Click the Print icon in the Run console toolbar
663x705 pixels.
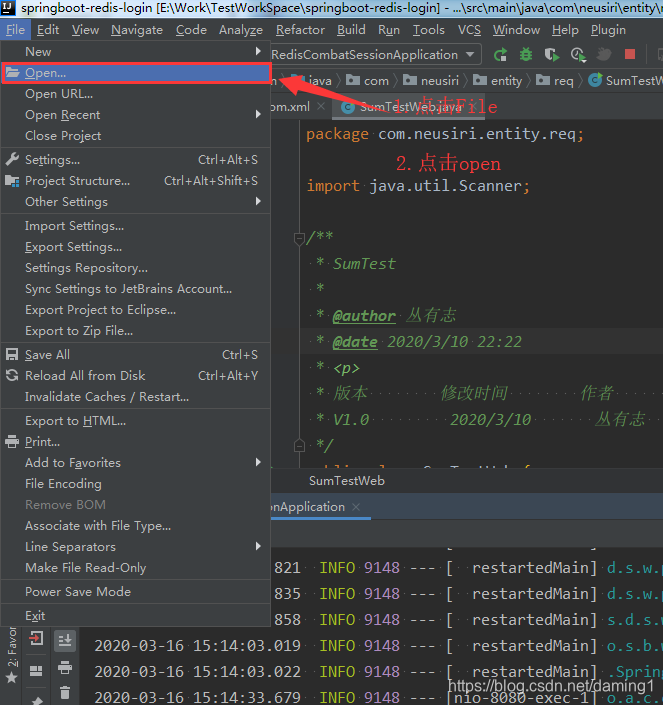(x=65, y=667)
